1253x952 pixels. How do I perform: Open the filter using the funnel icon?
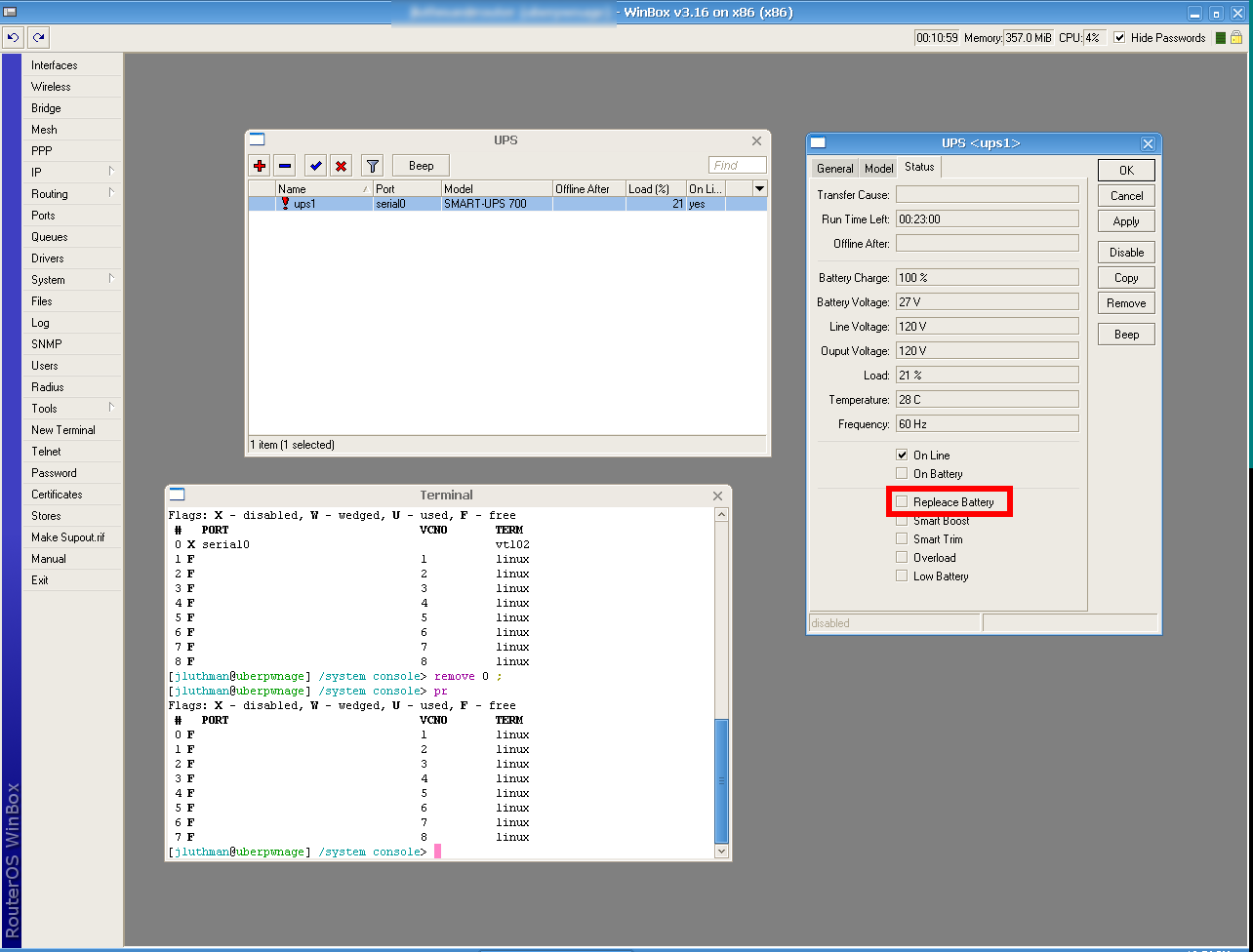[x=371, y=166]
